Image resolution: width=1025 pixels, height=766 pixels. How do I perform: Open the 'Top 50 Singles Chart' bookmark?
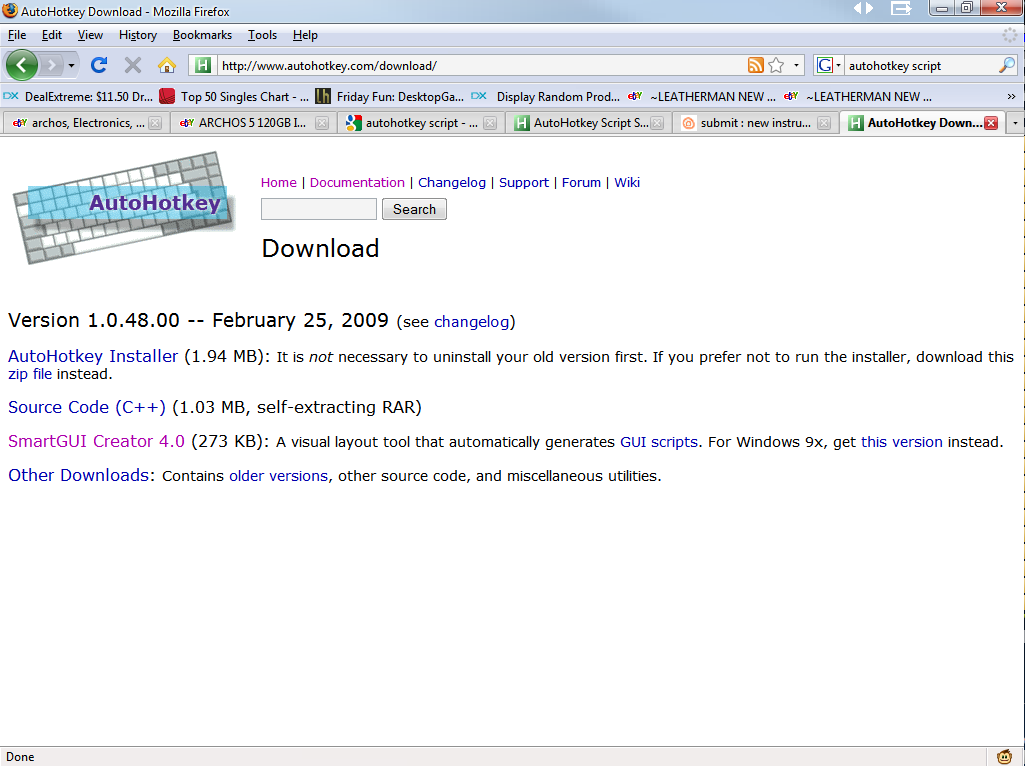point(234,97)
